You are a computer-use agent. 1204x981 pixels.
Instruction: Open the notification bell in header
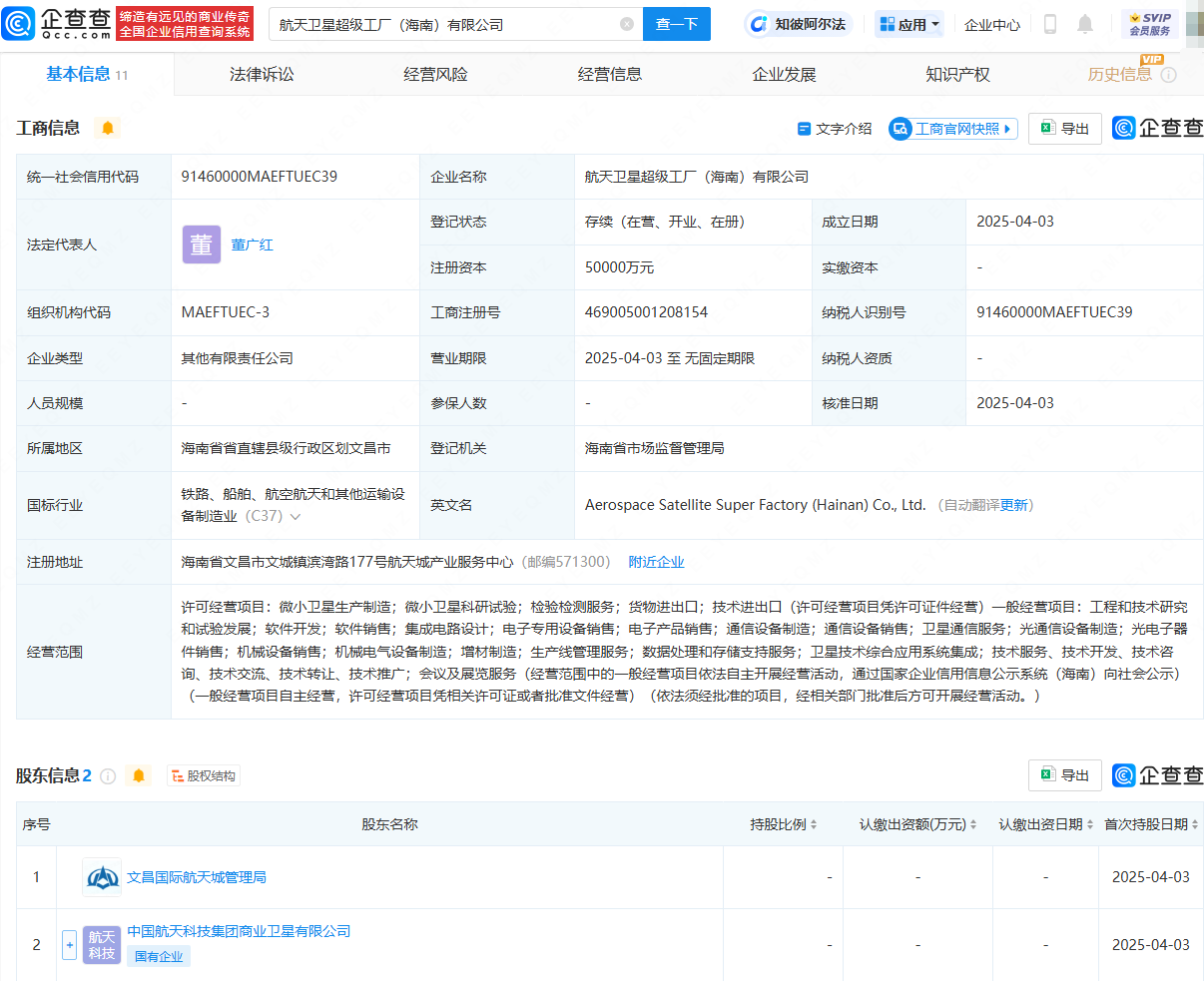click(x=1085, y=24)
